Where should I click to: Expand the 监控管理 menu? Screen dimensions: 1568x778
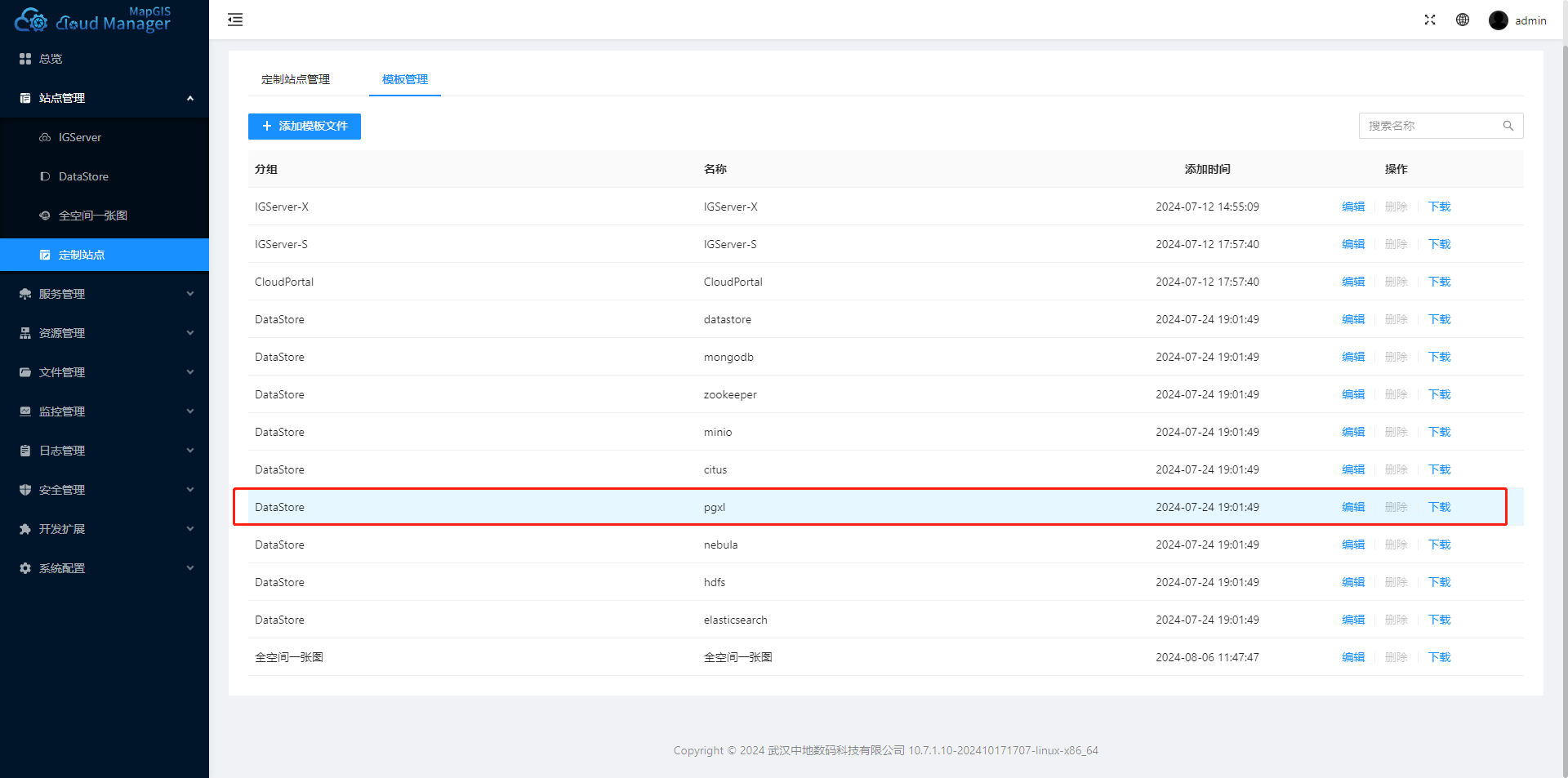pos(105,411)
